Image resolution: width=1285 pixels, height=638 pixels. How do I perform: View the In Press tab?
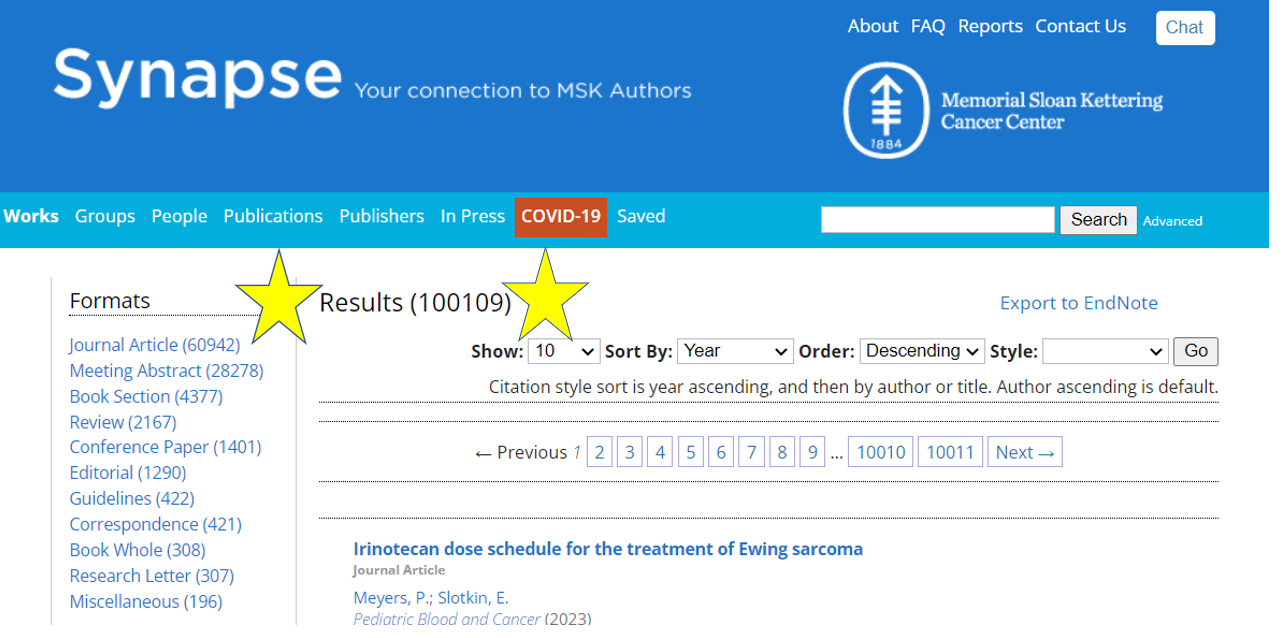tap(473, 216)
